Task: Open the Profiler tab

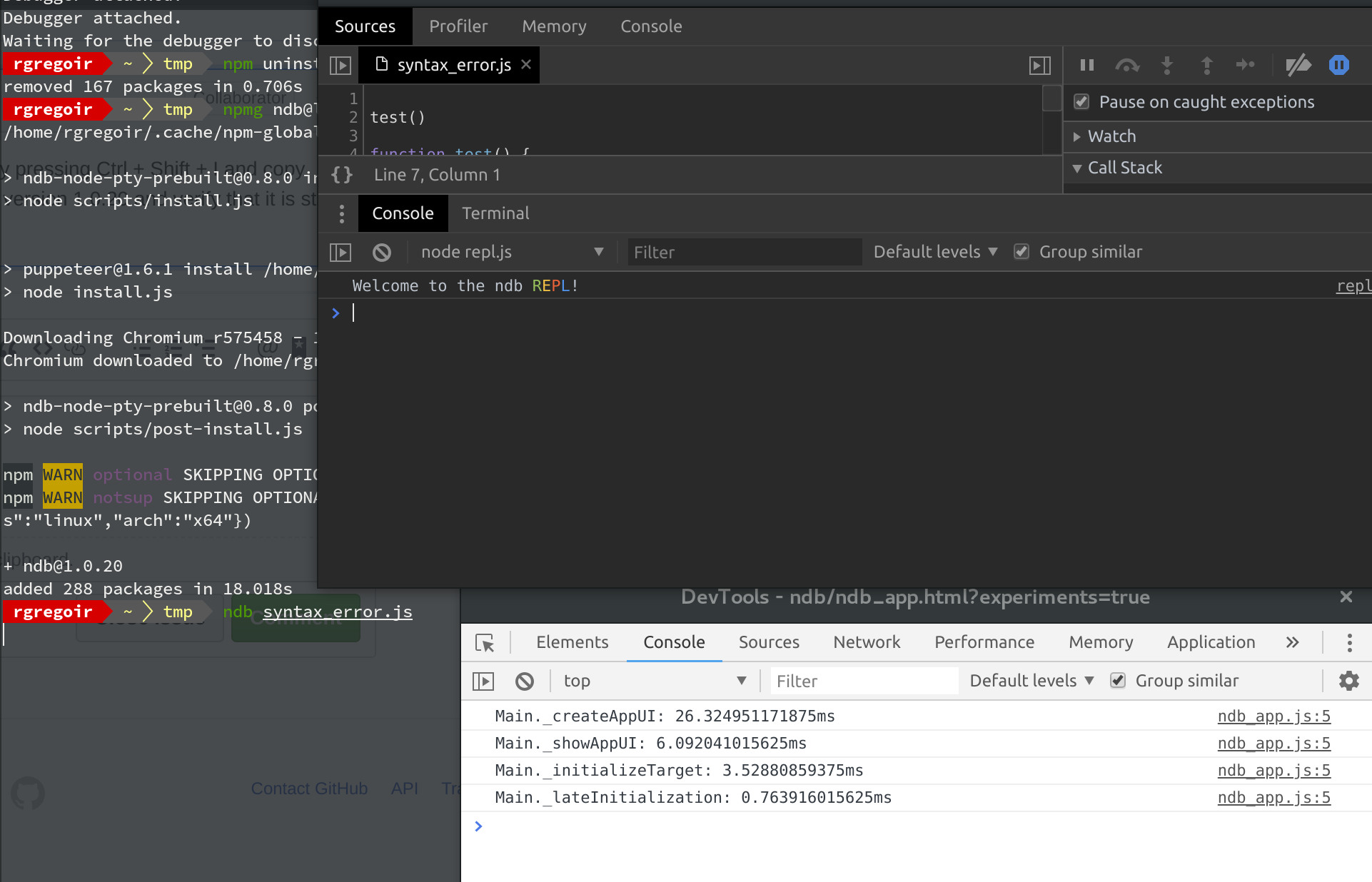Action: pos(458,26)
